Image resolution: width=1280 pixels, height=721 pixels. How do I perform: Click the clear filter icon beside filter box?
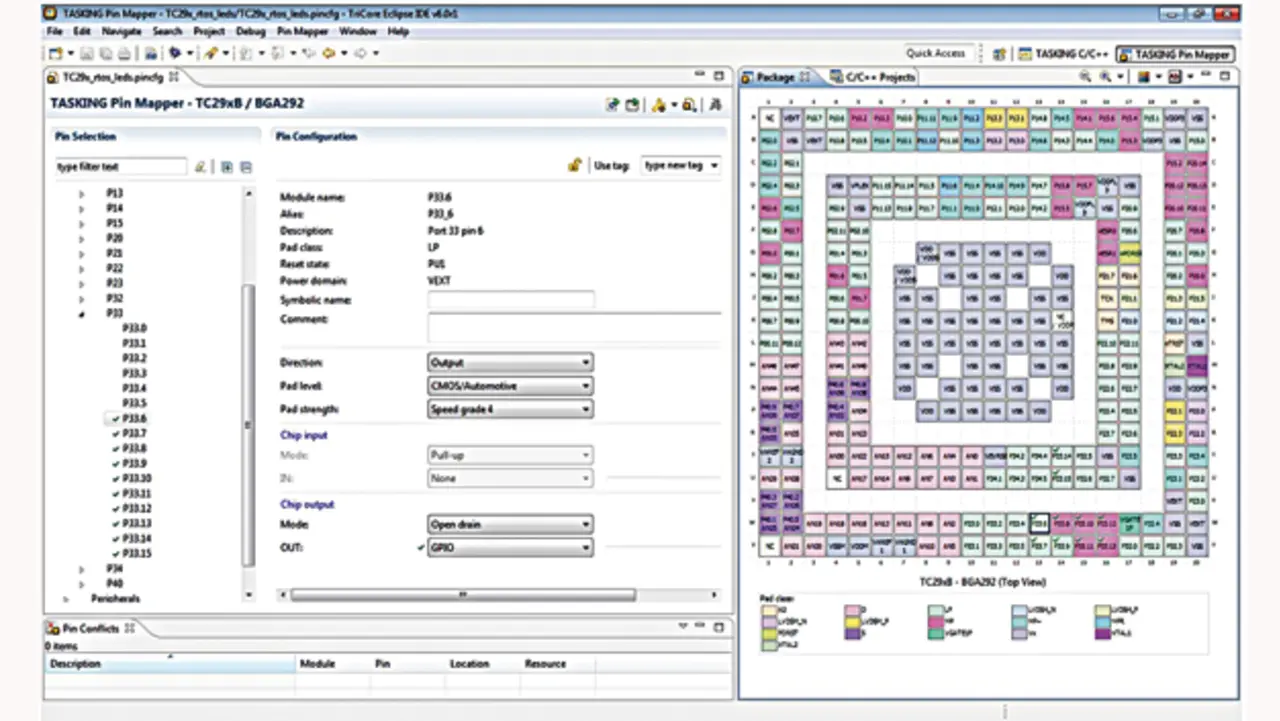coord(200,167)
